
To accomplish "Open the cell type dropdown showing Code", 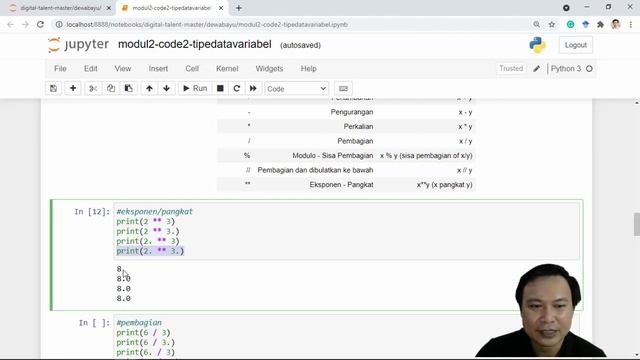I will coord(296,89).
